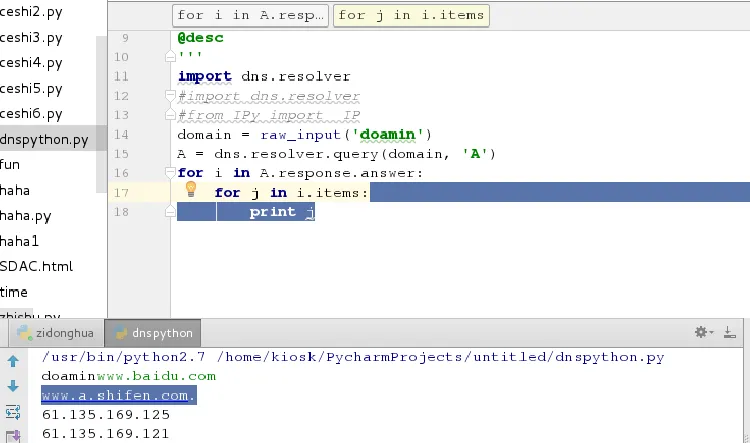750x443 pixels.
Task: Click dns.resolver.query call on line 15
Action: (297, 154)
